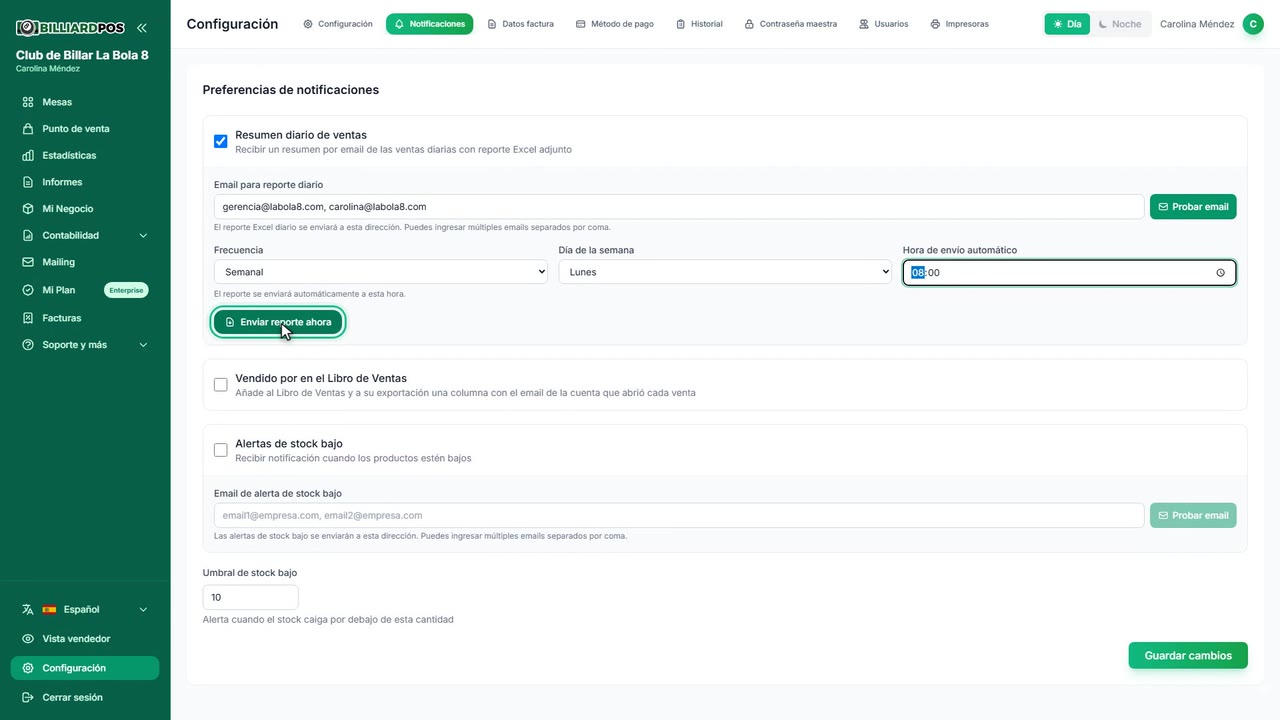Switch to Día theme

(x=1067, y=24)
